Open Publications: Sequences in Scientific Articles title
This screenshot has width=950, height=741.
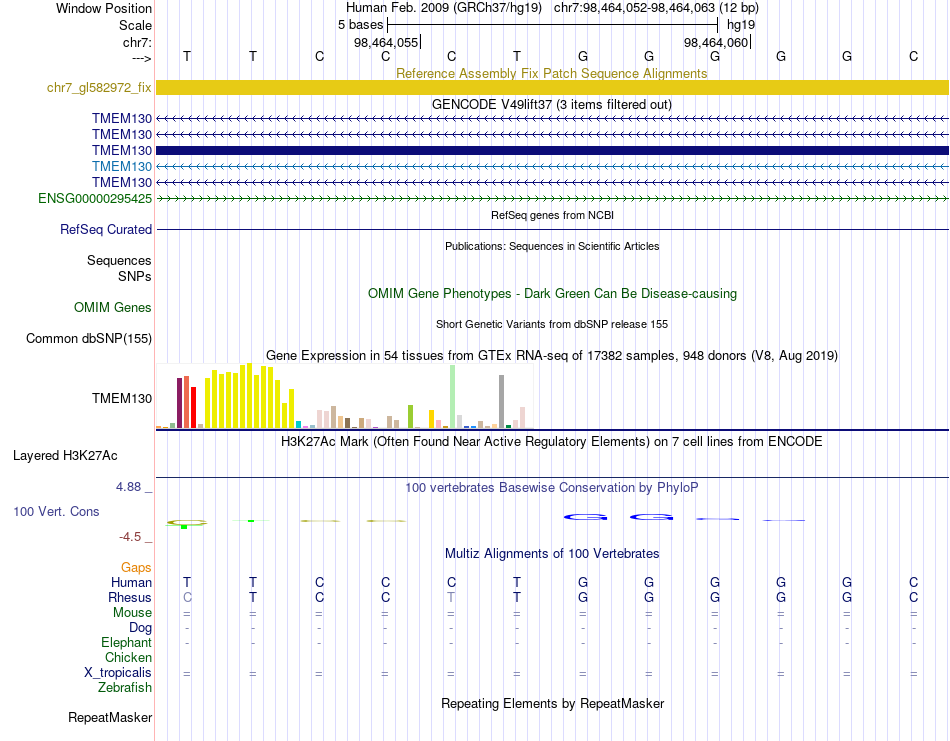[x=552, y=246]
